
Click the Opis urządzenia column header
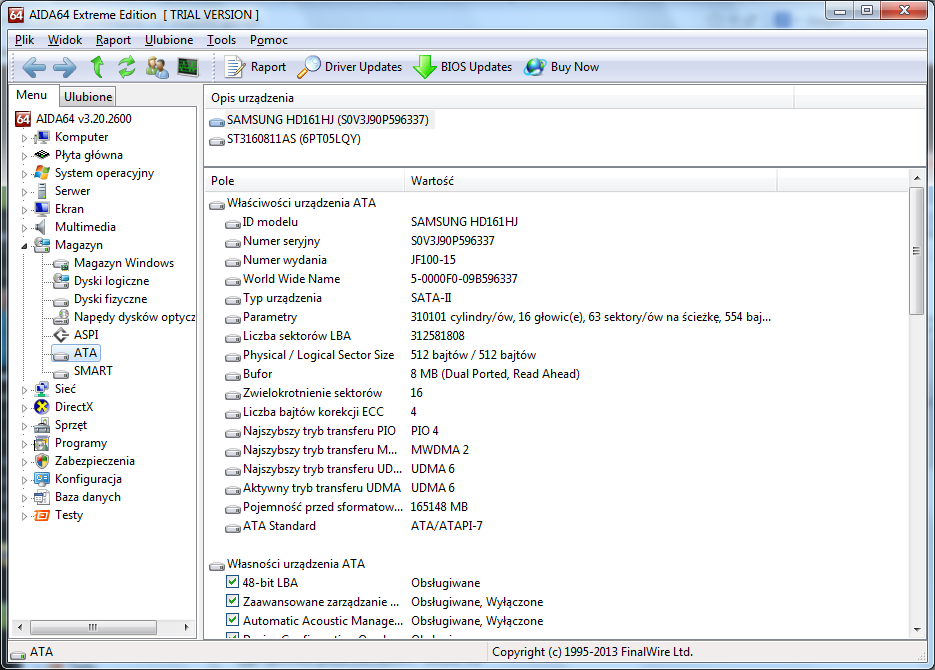coord(499,98)
